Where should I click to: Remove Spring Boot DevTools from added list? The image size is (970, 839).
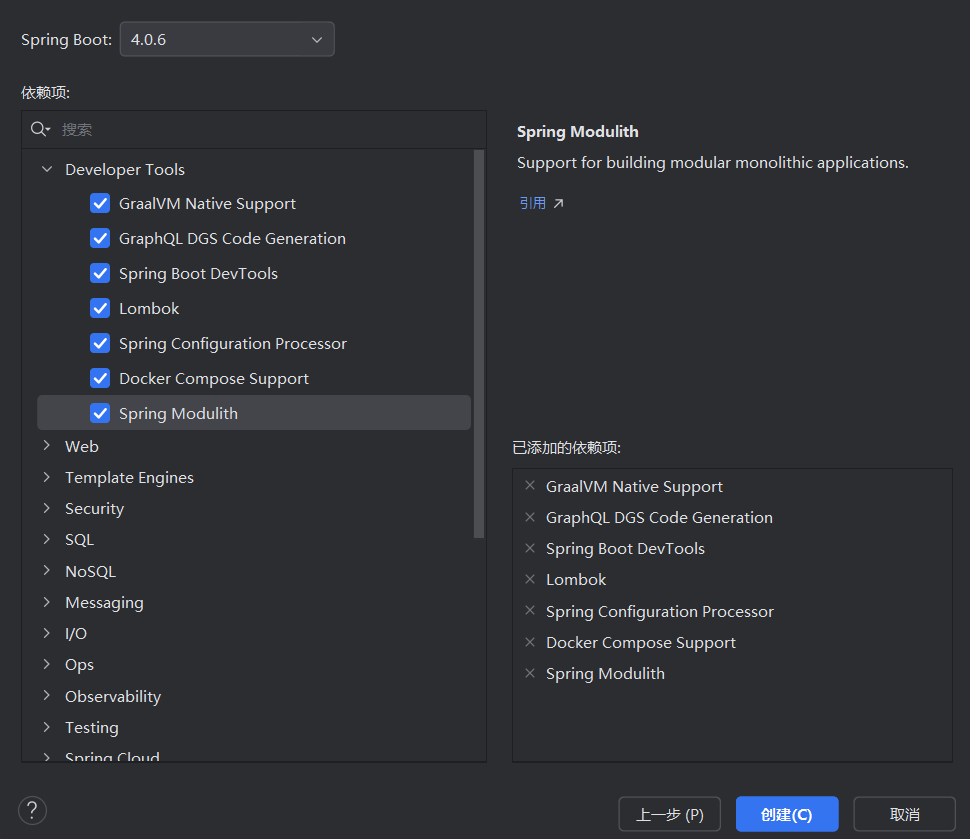click(x=530, y=548)
